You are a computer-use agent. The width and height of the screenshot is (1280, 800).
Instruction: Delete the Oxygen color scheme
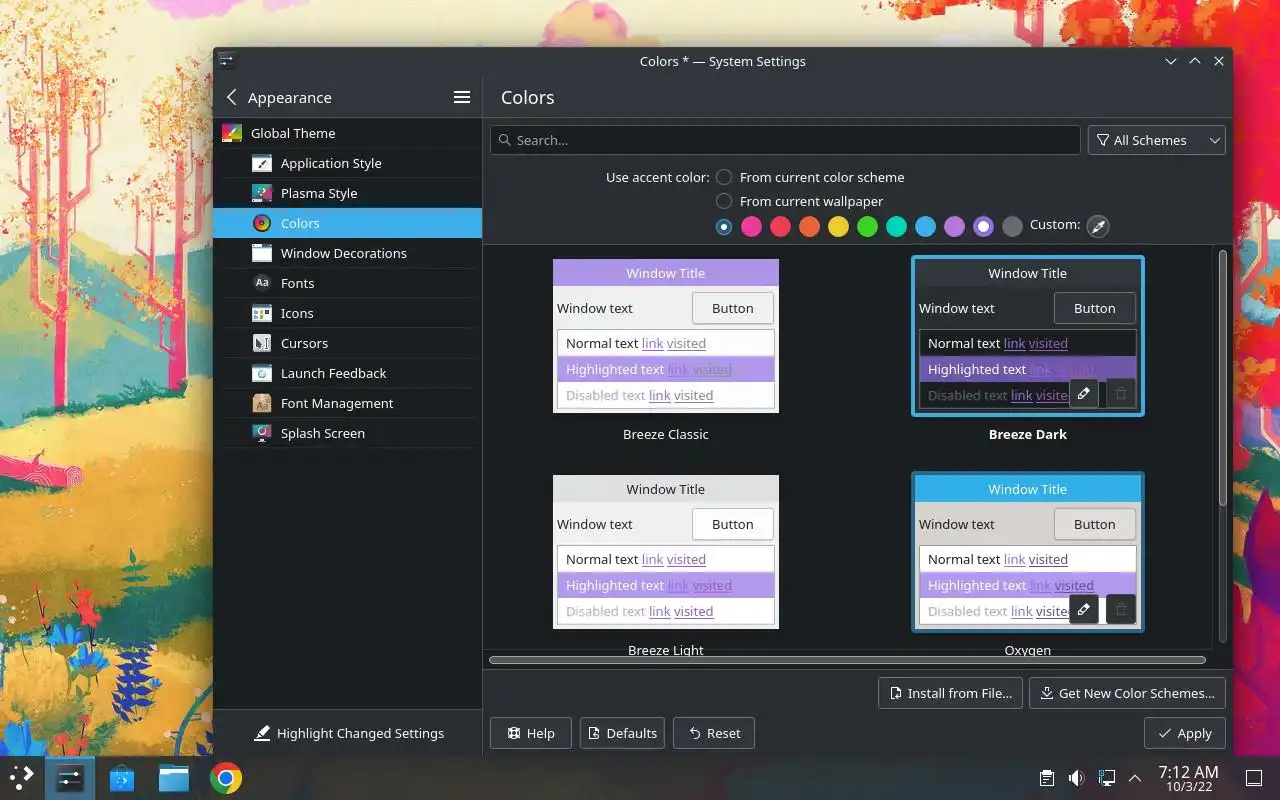(1121, 610)
